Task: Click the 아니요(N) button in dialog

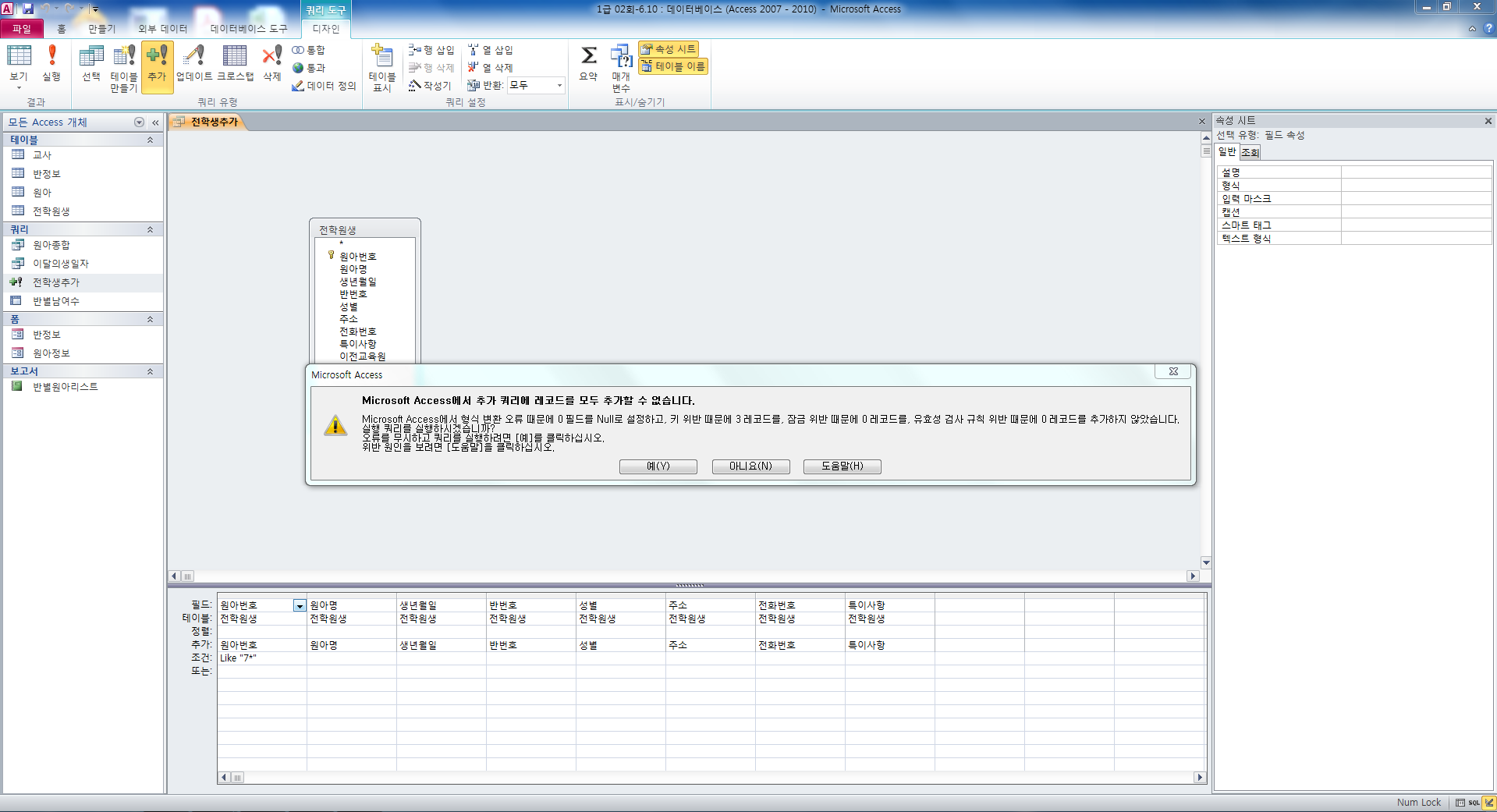Action: point(750,466)
